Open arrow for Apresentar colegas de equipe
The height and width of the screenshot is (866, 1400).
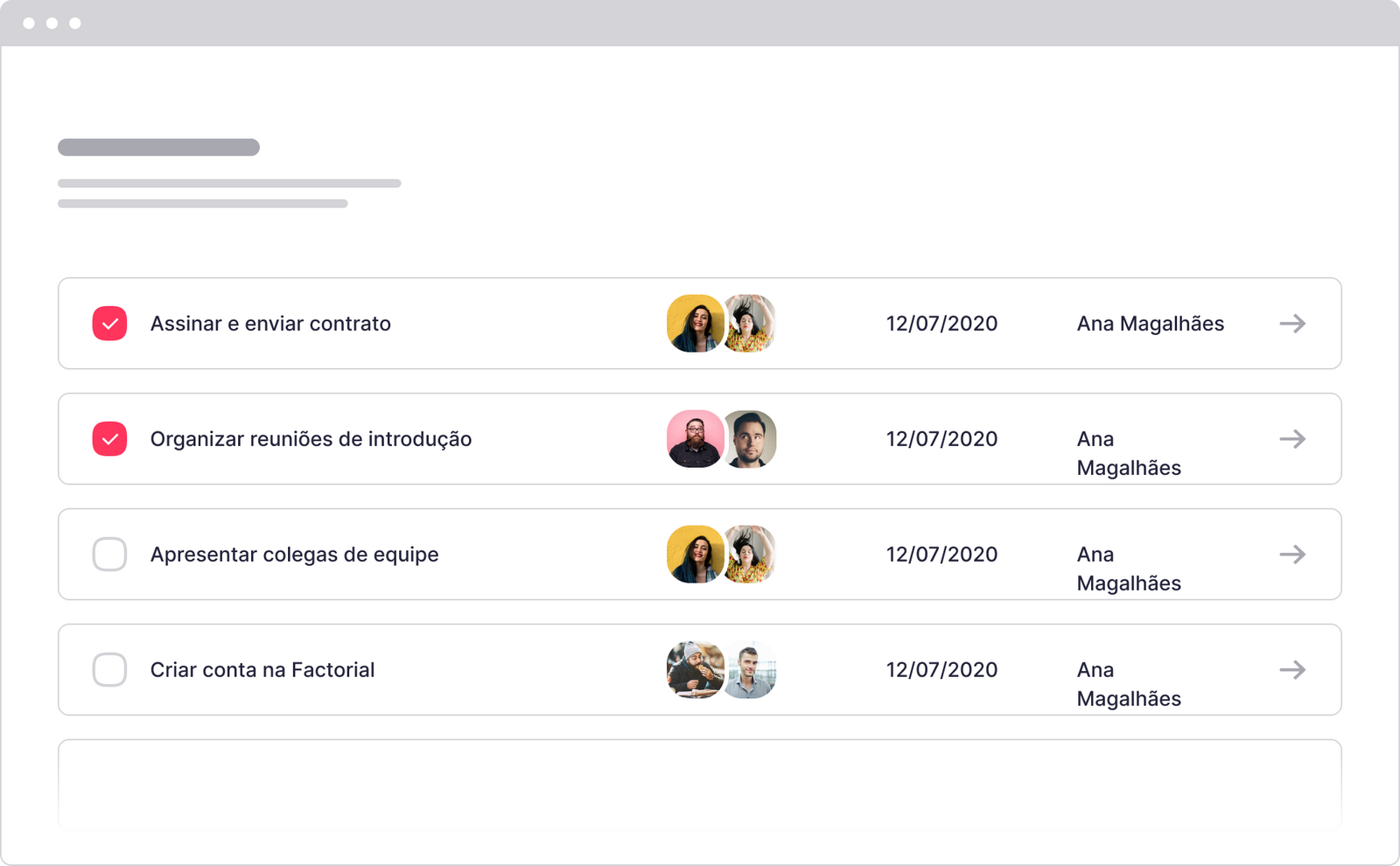click(1292, 555)
